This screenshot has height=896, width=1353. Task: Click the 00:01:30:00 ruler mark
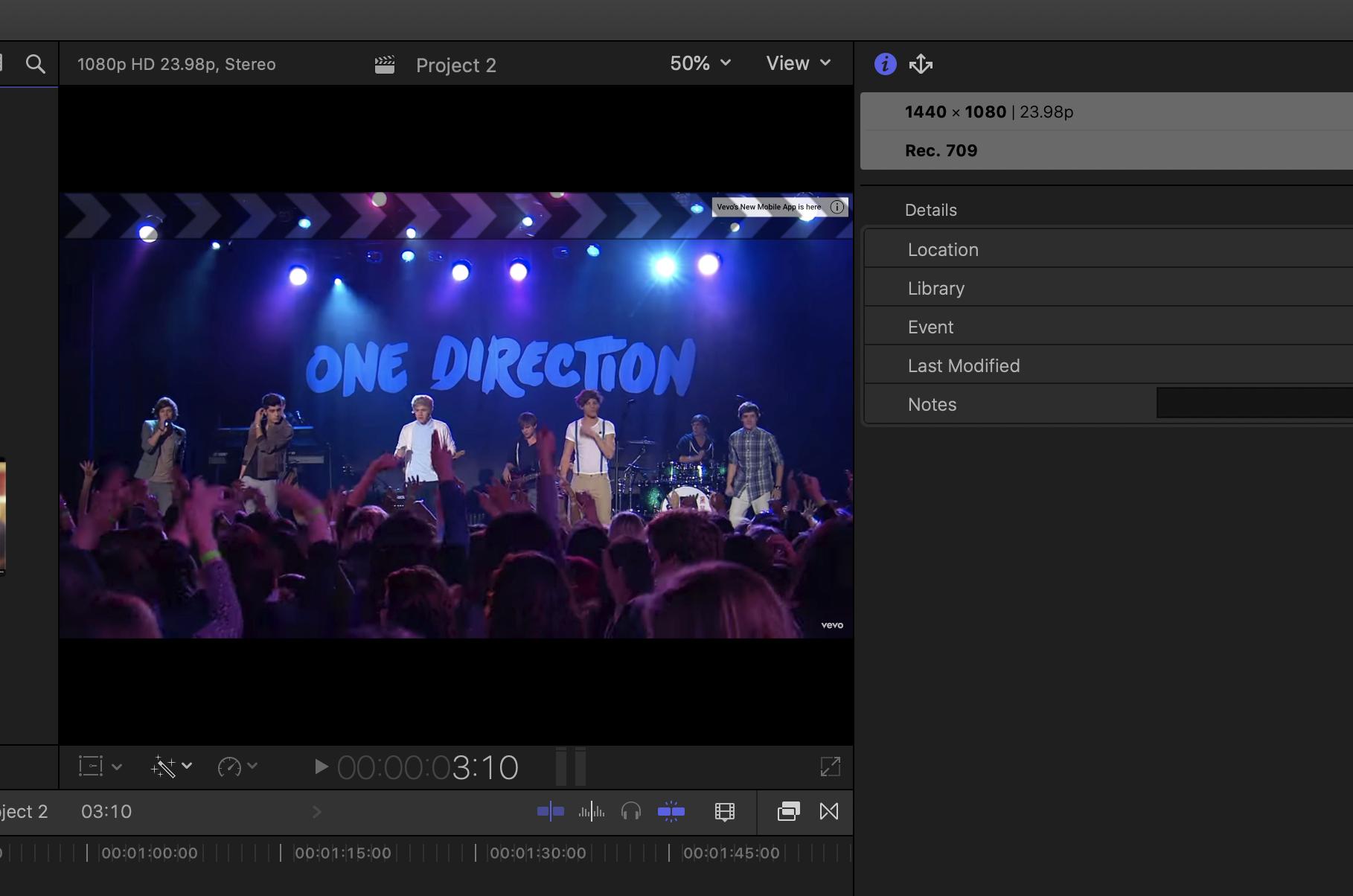click(x=538, y=853)
